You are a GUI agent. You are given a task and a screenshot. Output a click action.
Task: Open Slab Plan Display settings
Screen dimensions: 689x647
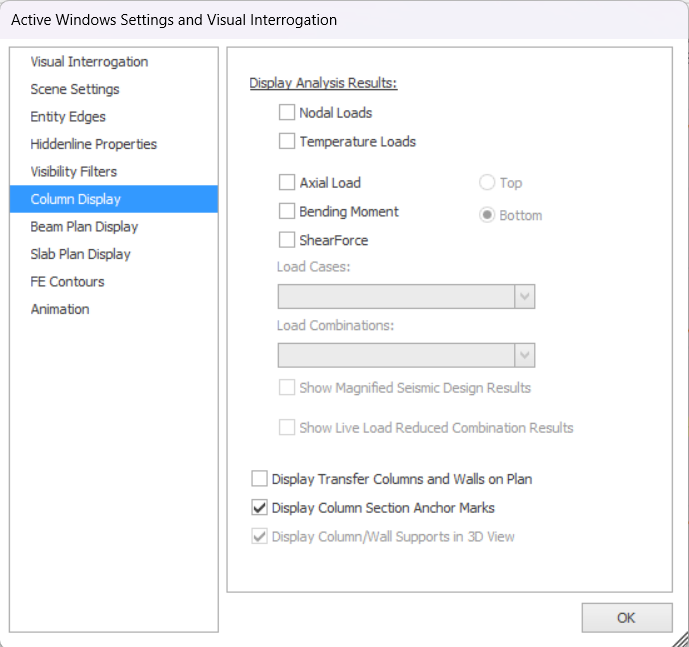pos(80,254)
